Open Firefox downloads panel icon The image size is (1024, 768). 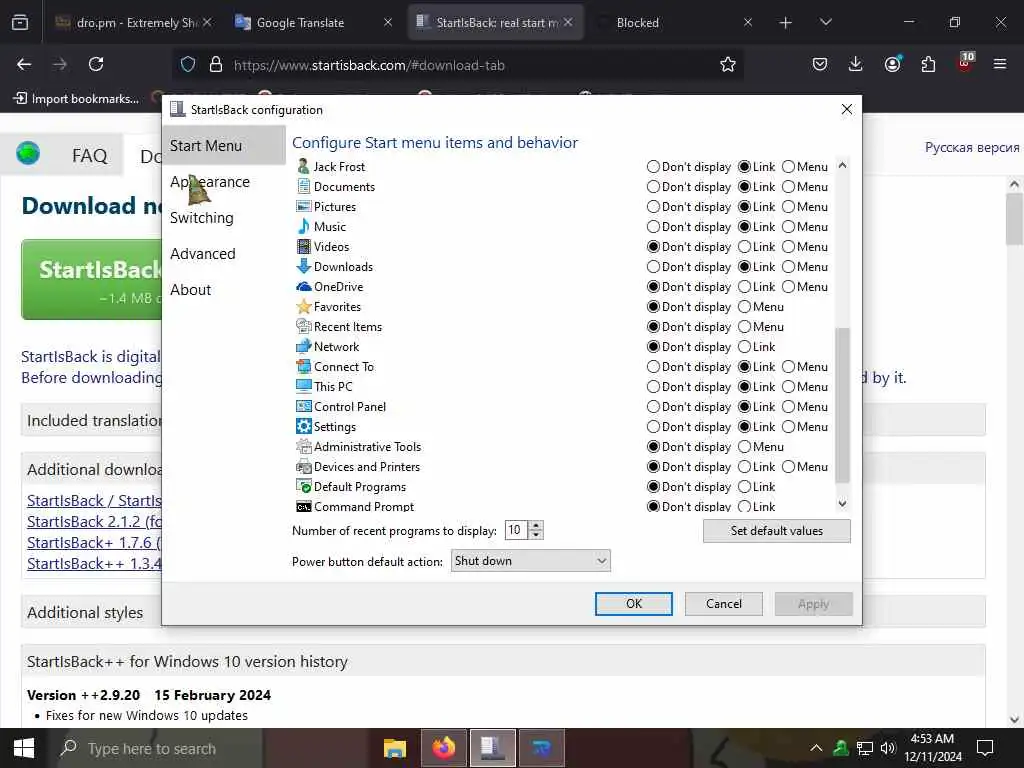point(856,64)
